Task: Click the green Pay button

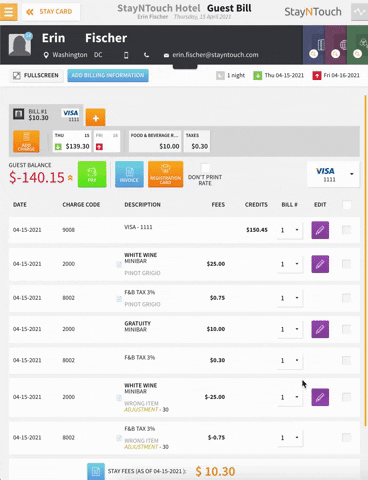Action: (92, 174)
